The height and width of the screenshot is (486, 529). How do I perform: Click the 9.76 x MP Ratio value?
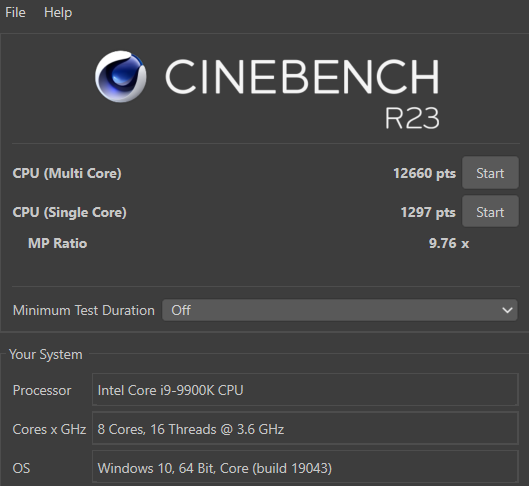tap(449, 243)
